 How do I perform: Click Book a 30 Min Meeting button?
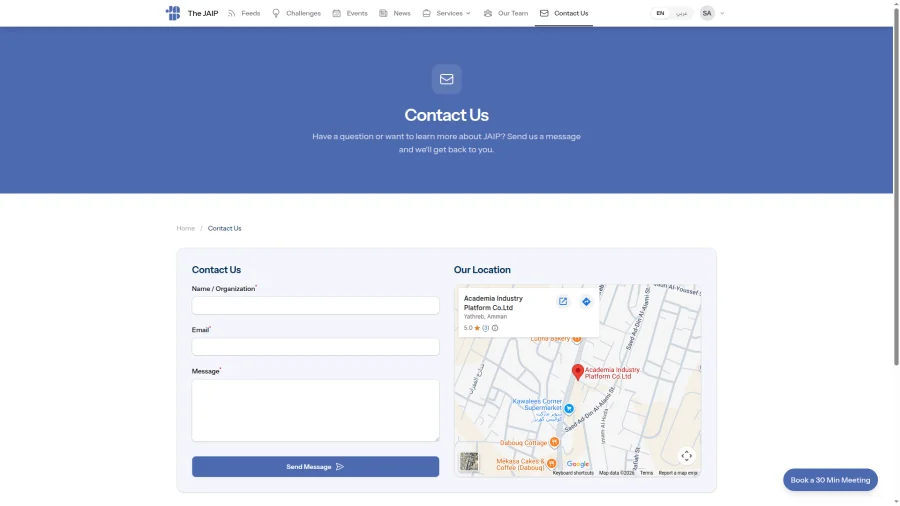click(x=830, y=480)
